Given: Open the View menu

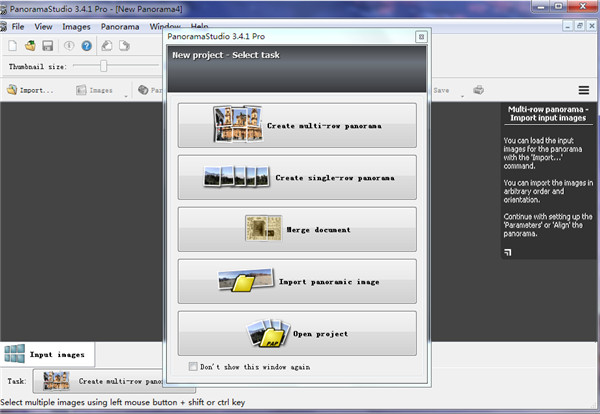Looking at the screenshot, I should (43, 26).
